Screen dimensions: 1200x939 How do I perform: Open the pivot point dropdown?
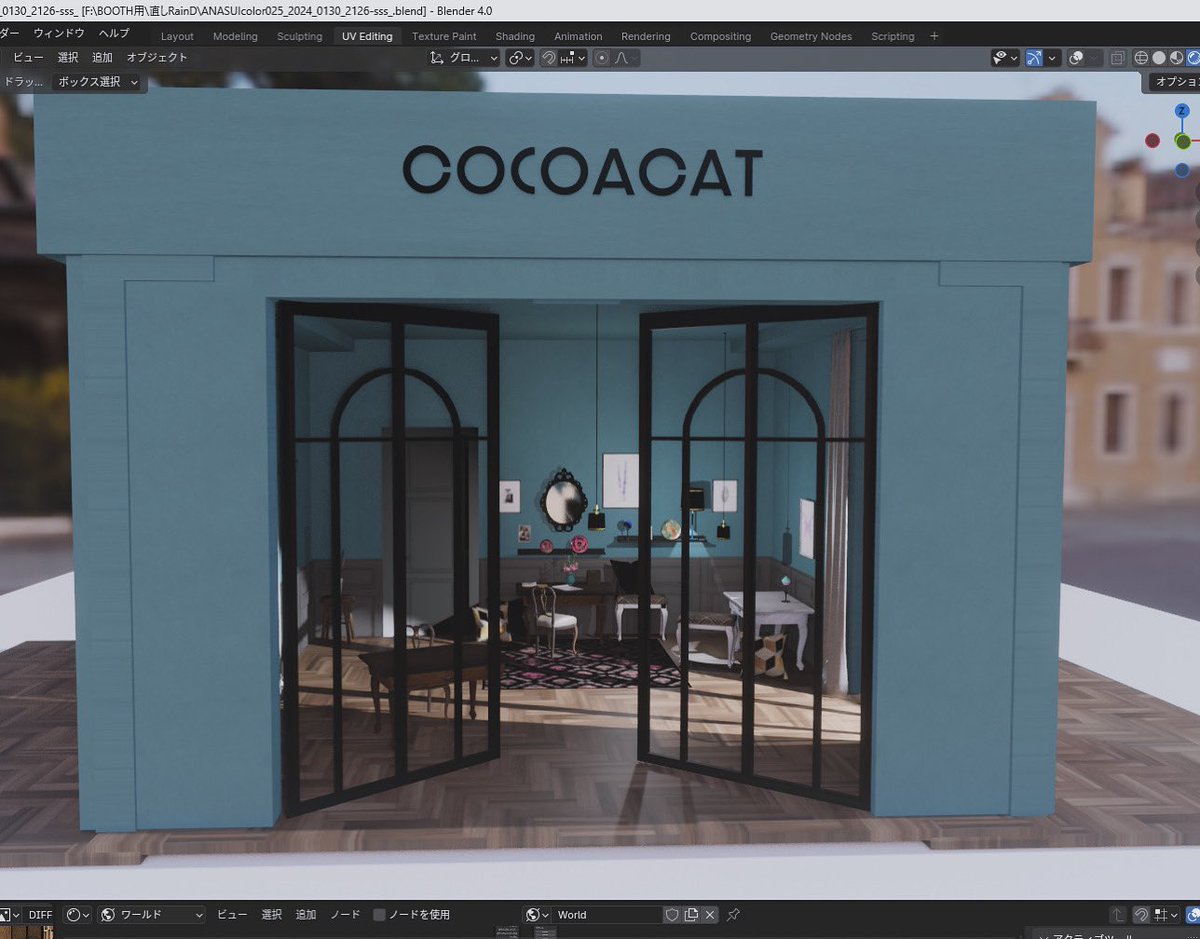[520, 58]
